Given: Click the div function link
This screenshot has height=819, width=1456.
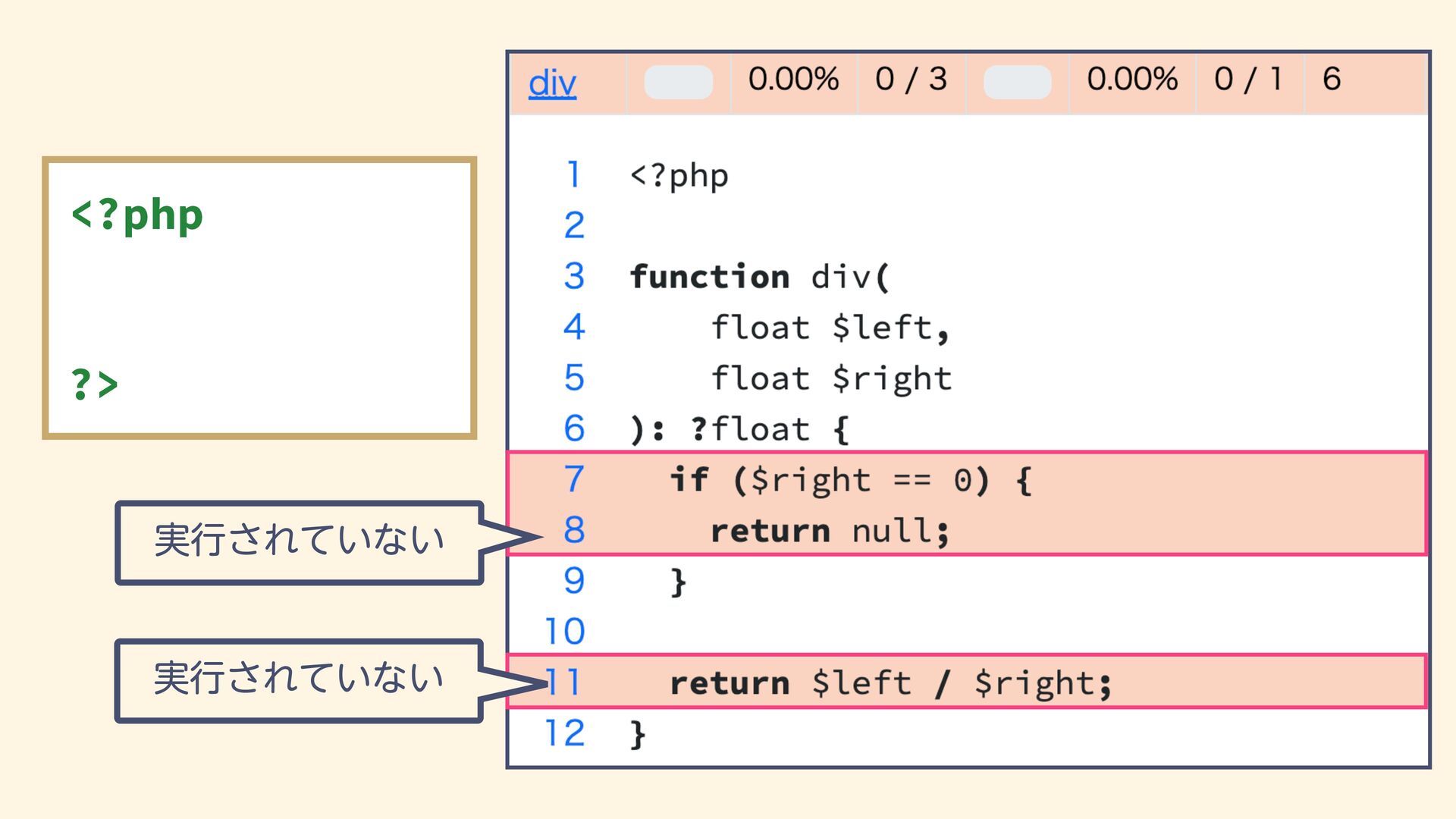Looking at the screenshot, I should coord(552,83).
